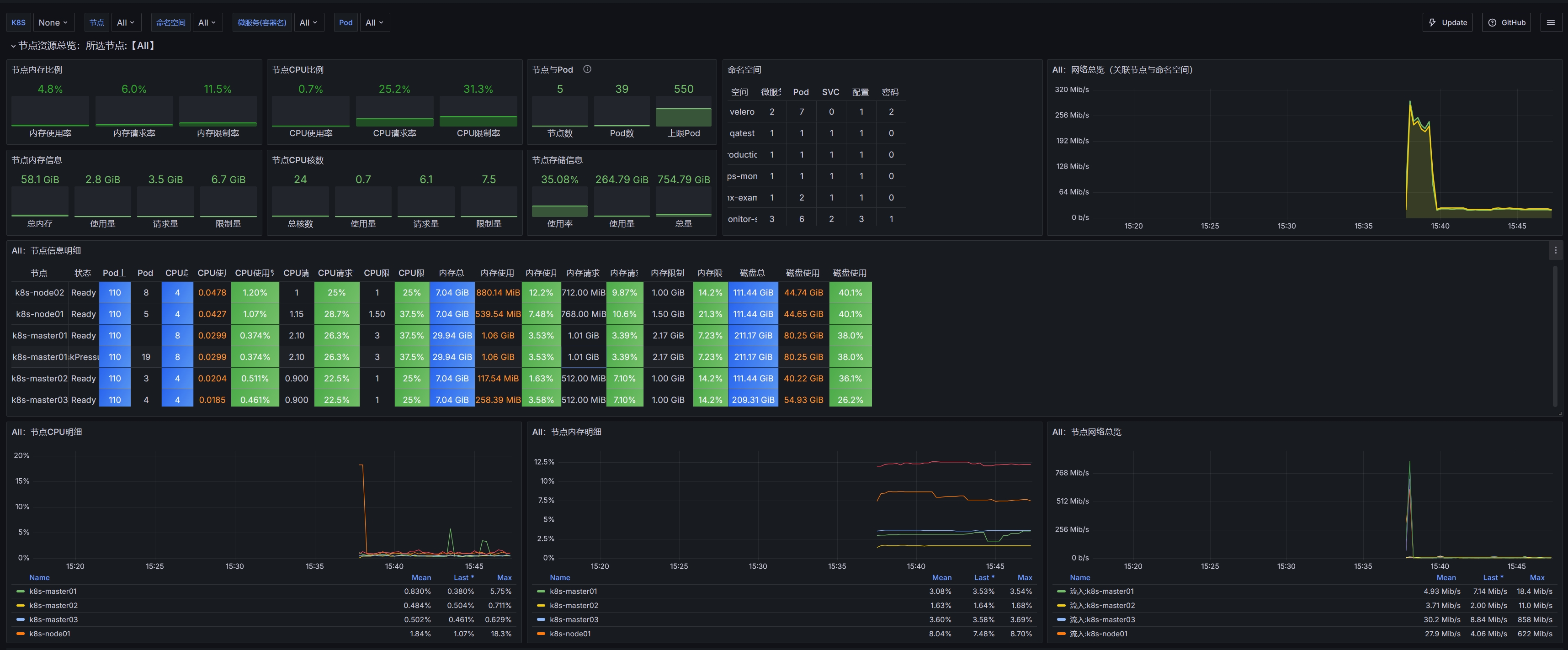The width and height of the screenshot is (1568, 650).
Task: Sort CPU明细 legend by Last *
Action: coord(464,577)
